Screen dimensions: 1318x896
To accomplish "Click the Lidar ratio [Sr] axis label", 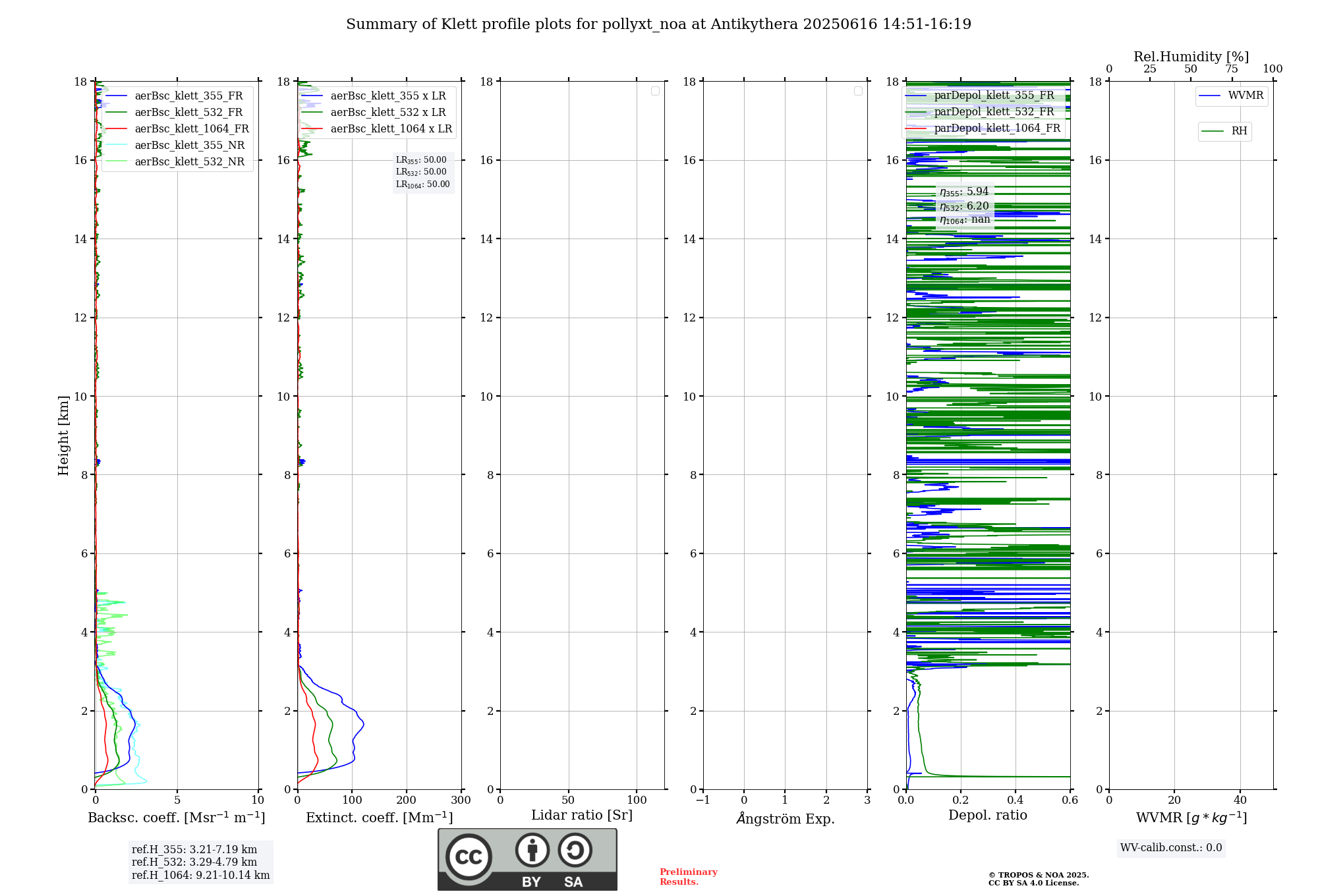I will (x=582, y=816).
